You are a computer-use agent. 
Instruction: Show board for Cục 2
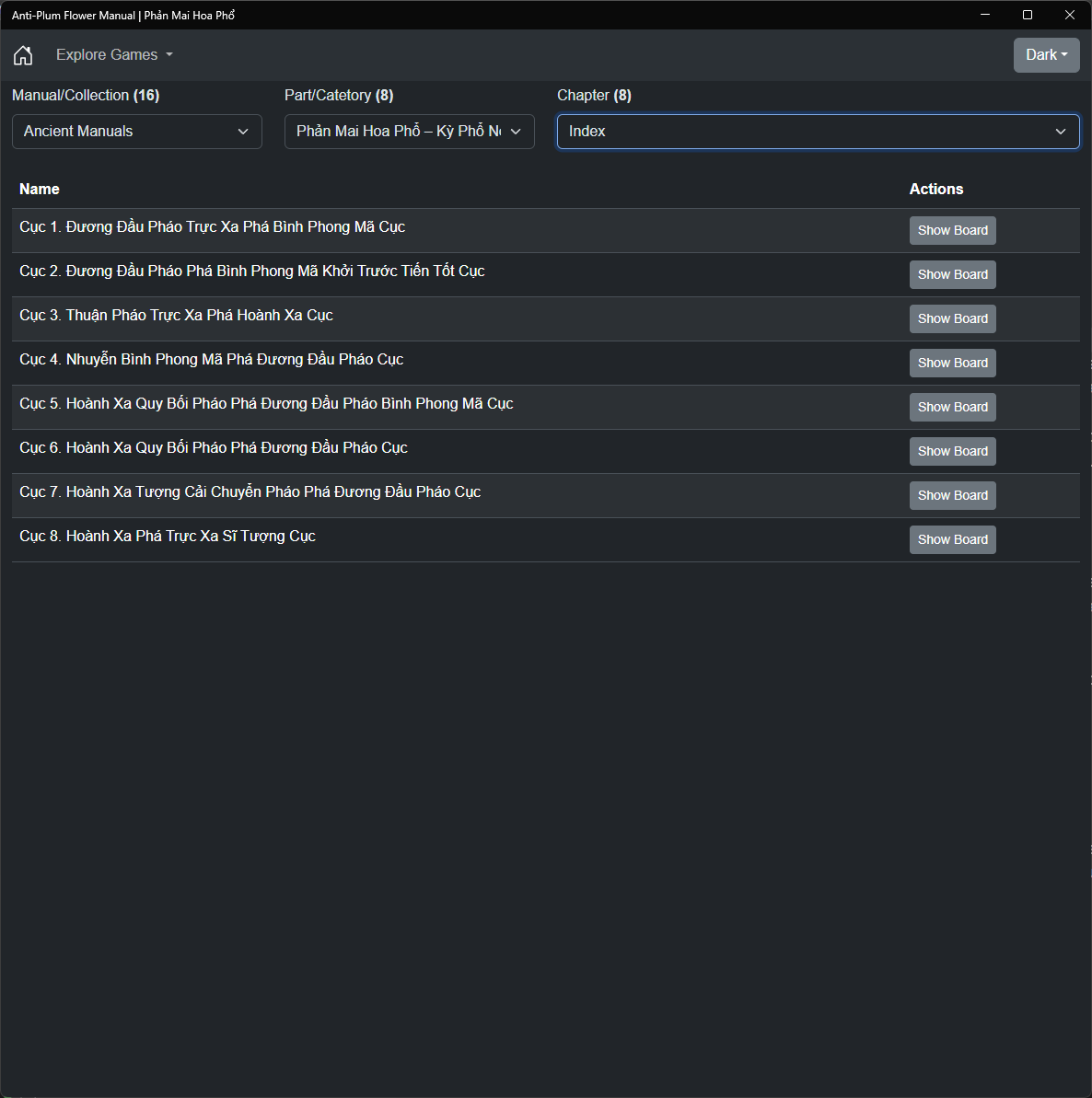tap(952, 275)
